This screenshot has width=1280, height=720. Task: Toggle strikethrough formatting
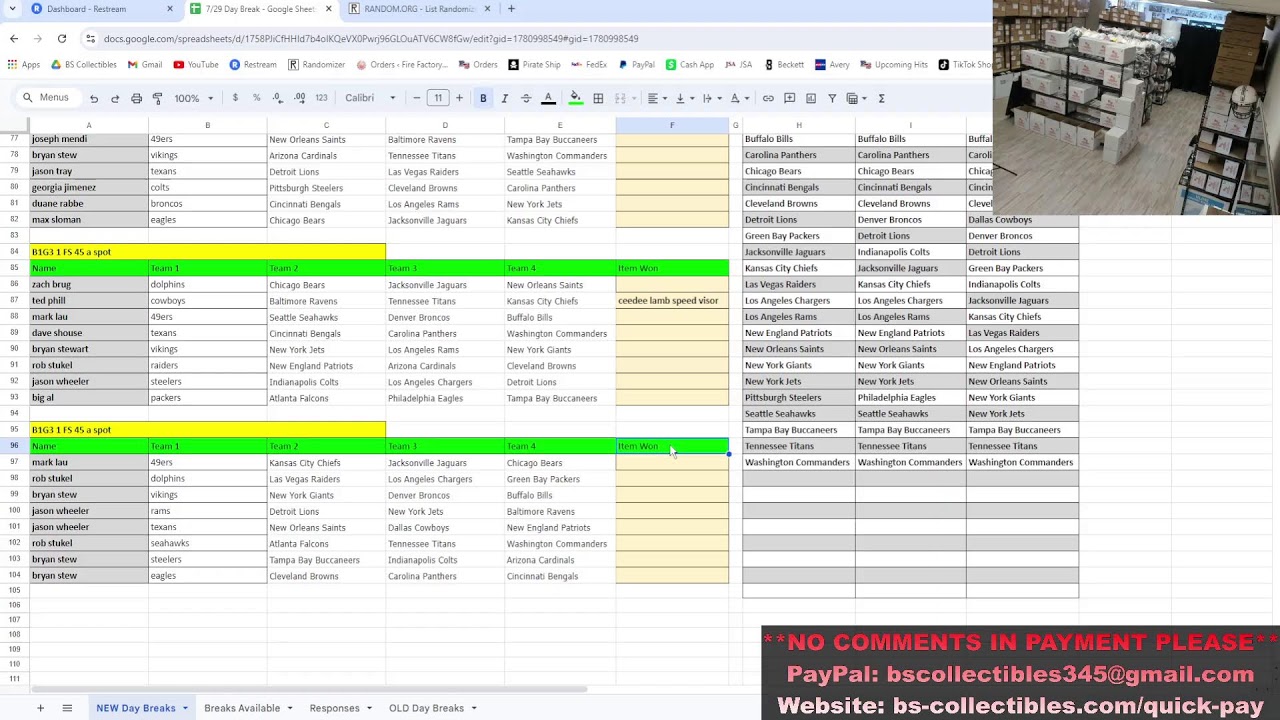pos(526,98)
